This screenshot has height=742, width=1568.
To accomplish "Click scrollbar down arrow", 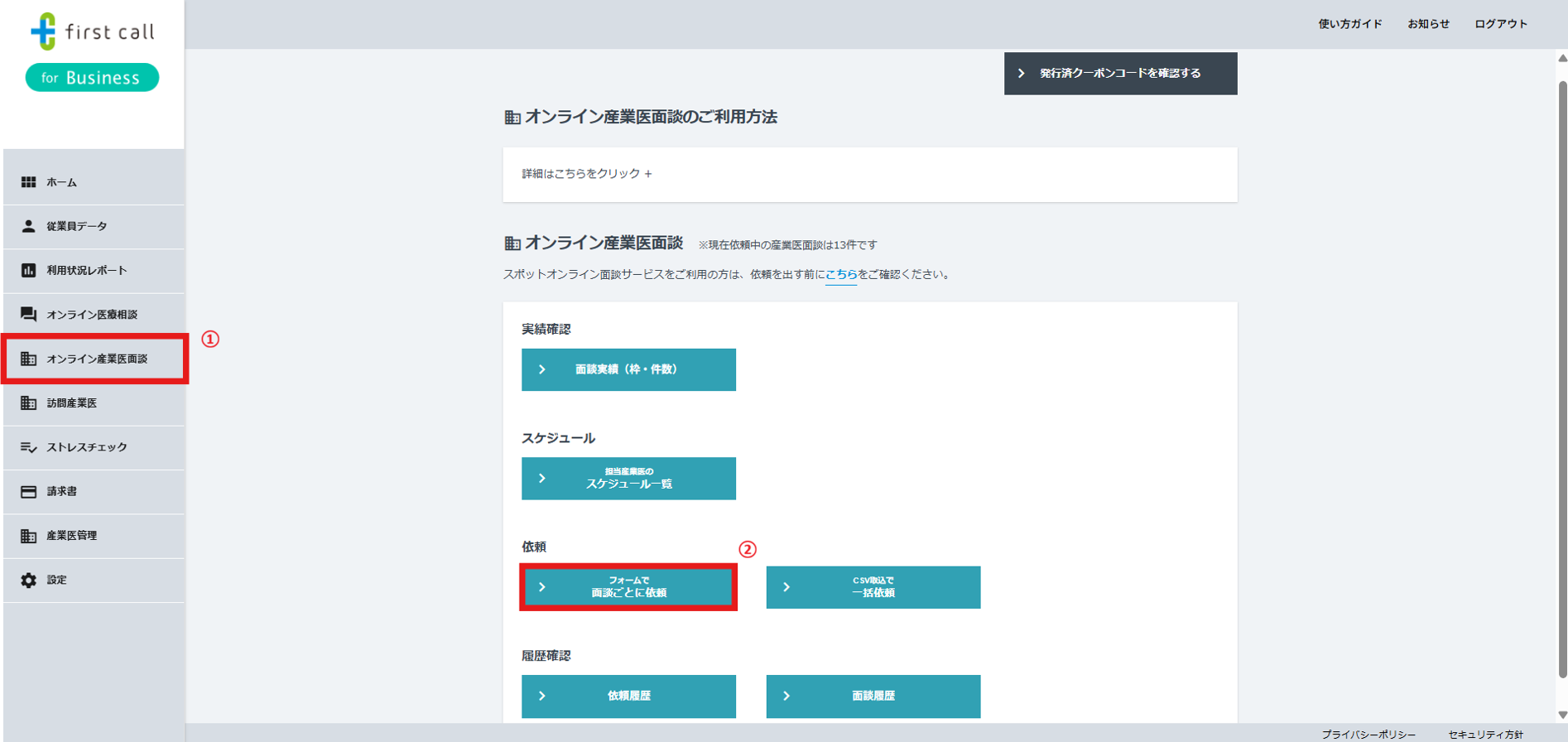I will click(x=1562, y=715).
